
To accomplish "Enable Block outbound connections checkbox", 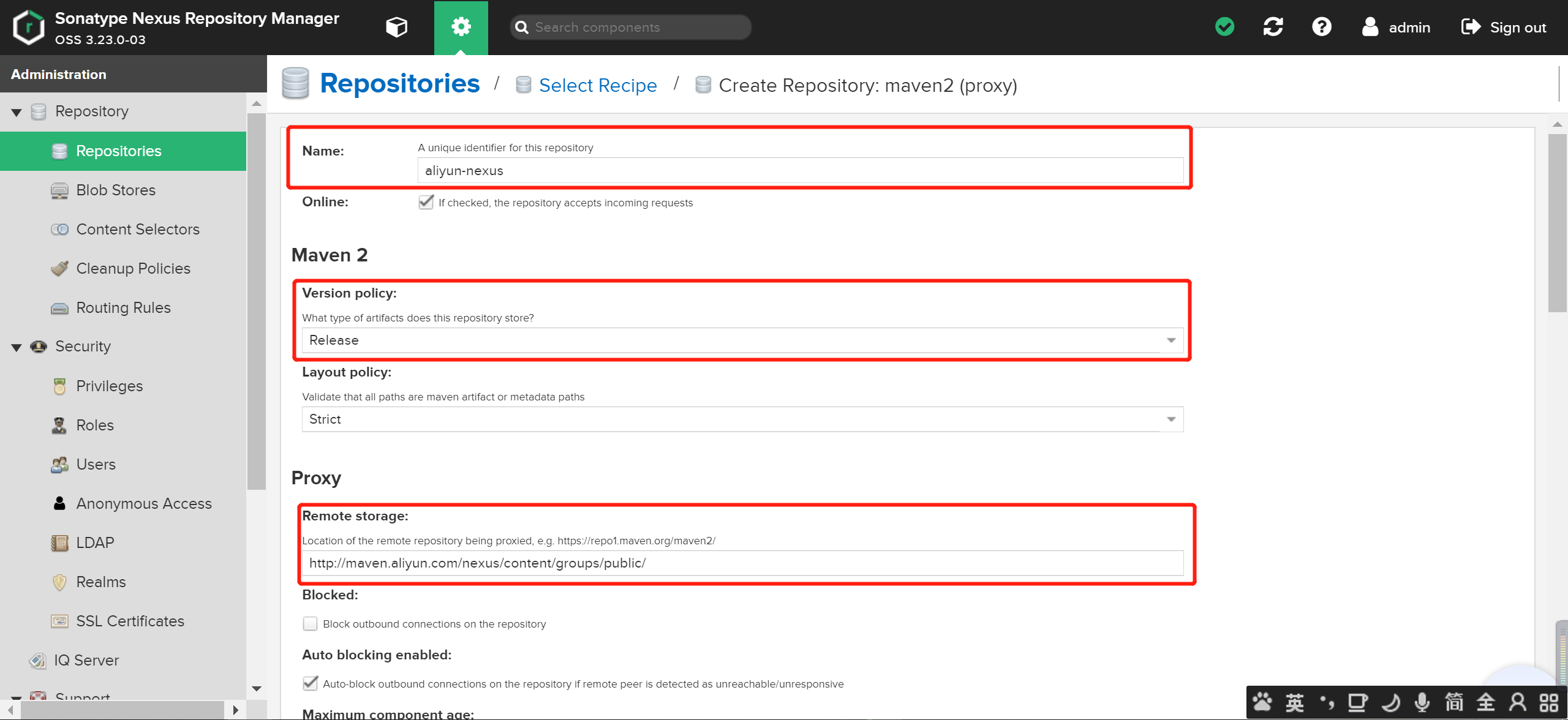I will 311,623.
